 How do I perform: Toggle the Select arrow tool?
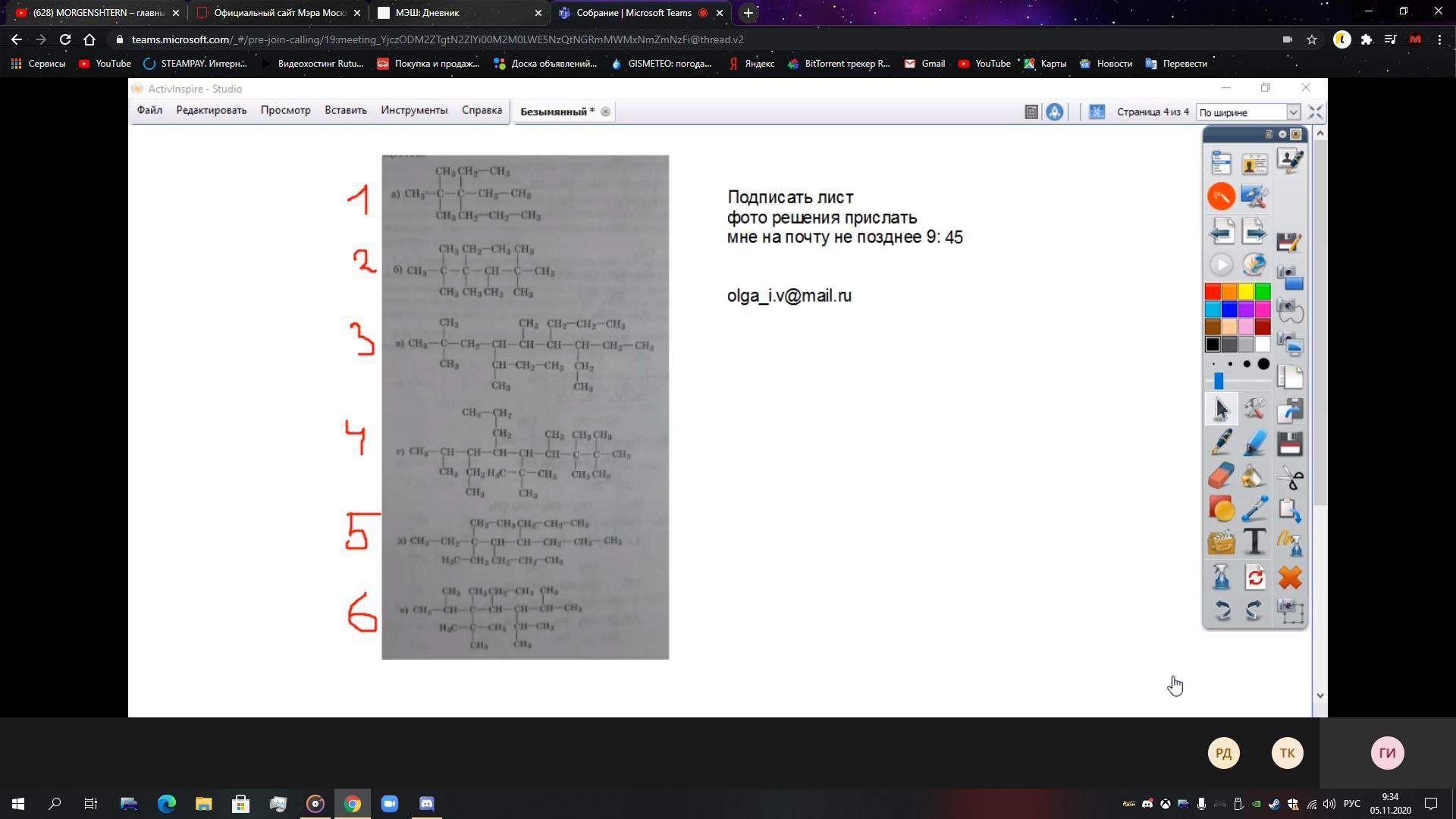point(1221,409)
